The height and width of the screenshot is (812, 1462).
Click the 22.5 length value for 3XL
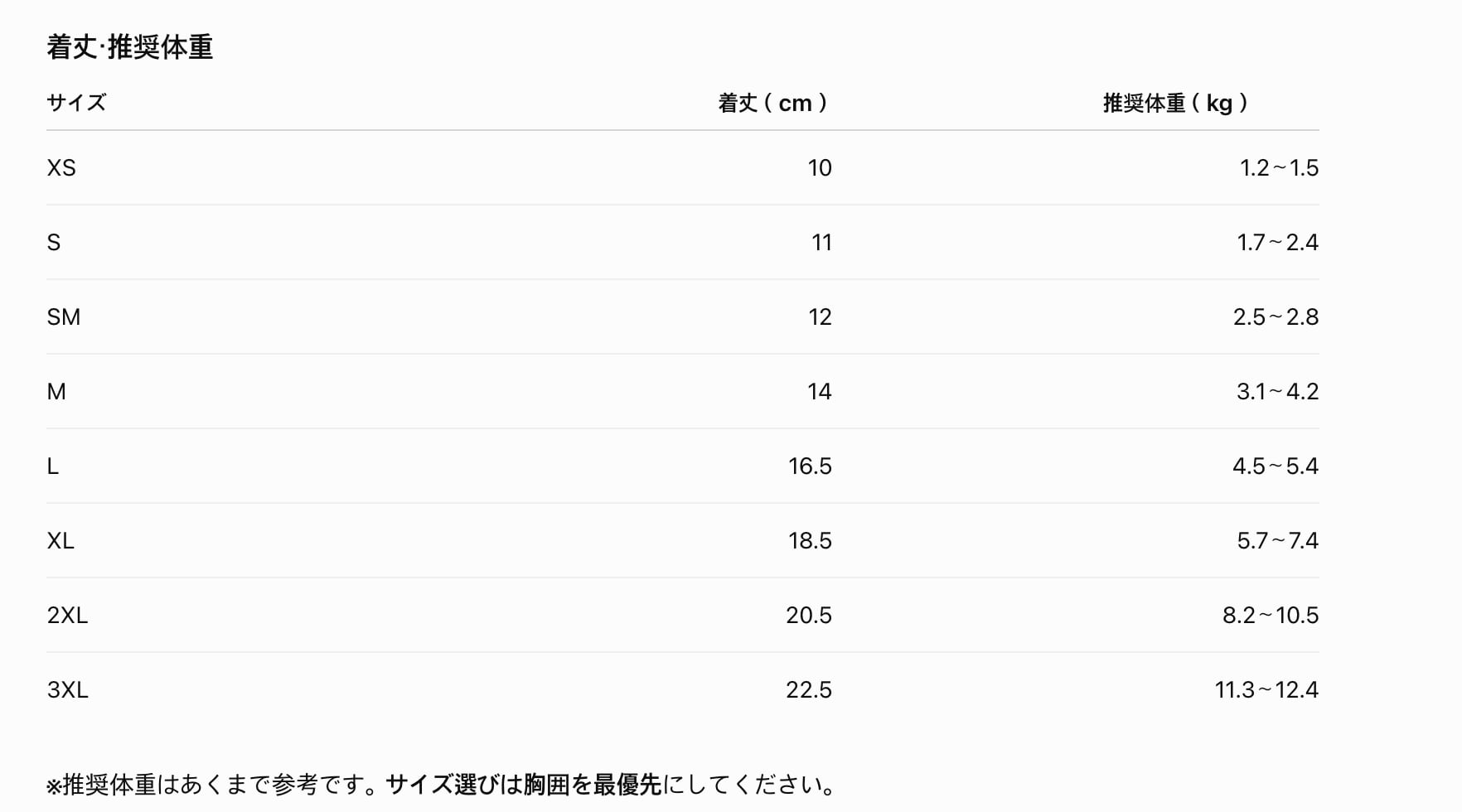click(809, 689)
